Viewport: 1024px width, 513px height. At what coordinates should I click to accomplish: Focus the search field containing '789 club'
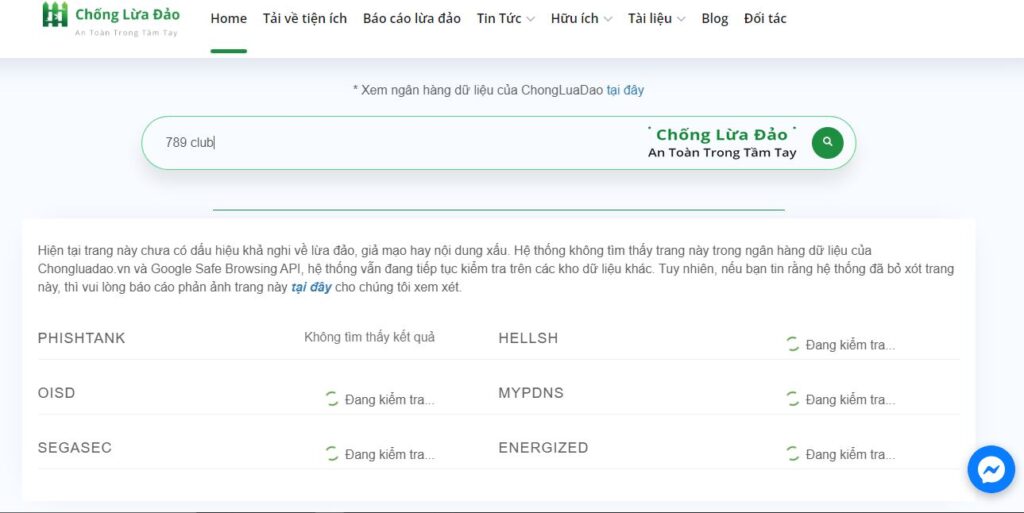coord(400,142)
